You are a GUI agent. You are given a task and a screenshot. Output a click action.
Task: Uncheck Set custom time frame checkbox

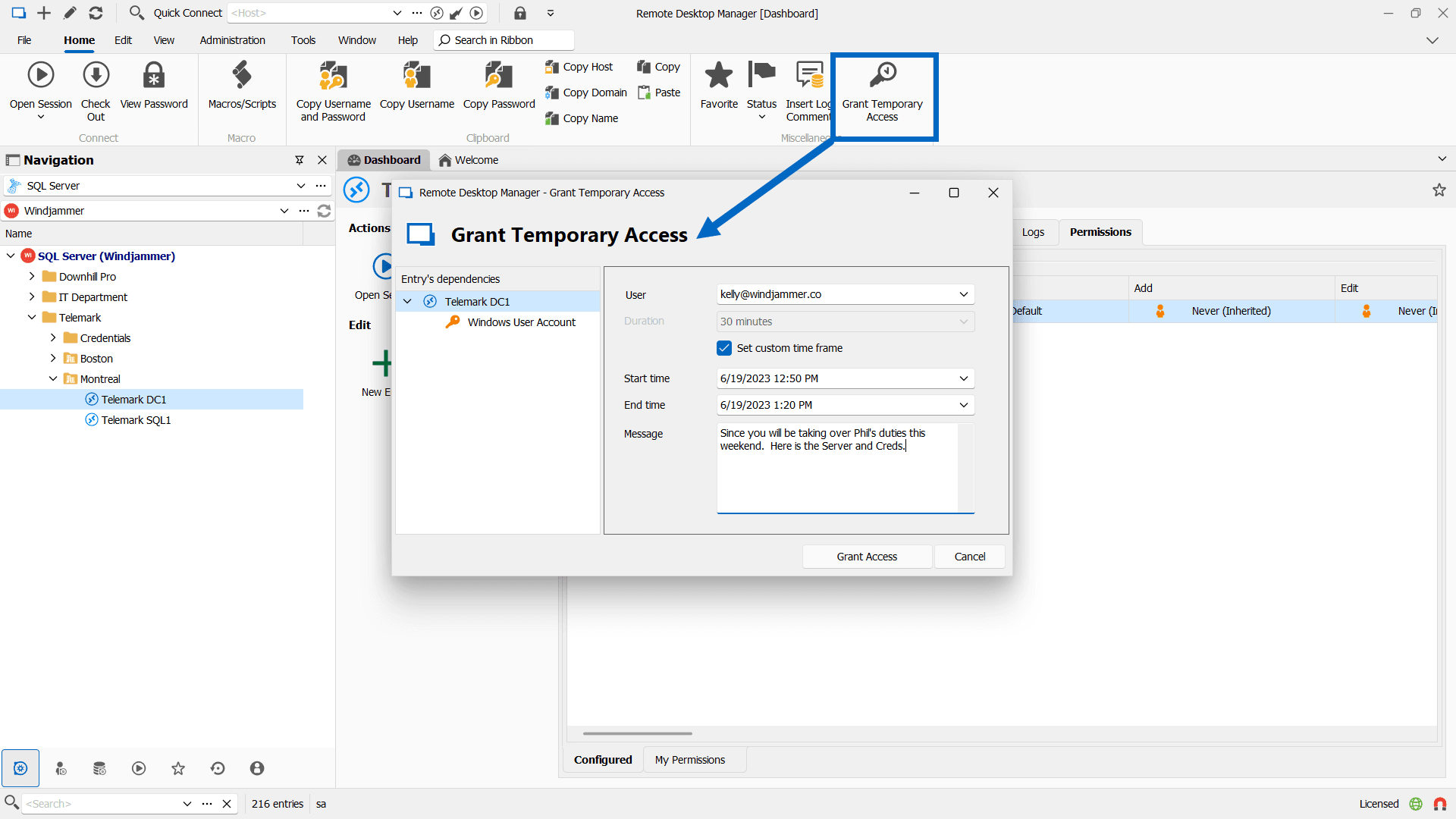[x=724, y=348]
